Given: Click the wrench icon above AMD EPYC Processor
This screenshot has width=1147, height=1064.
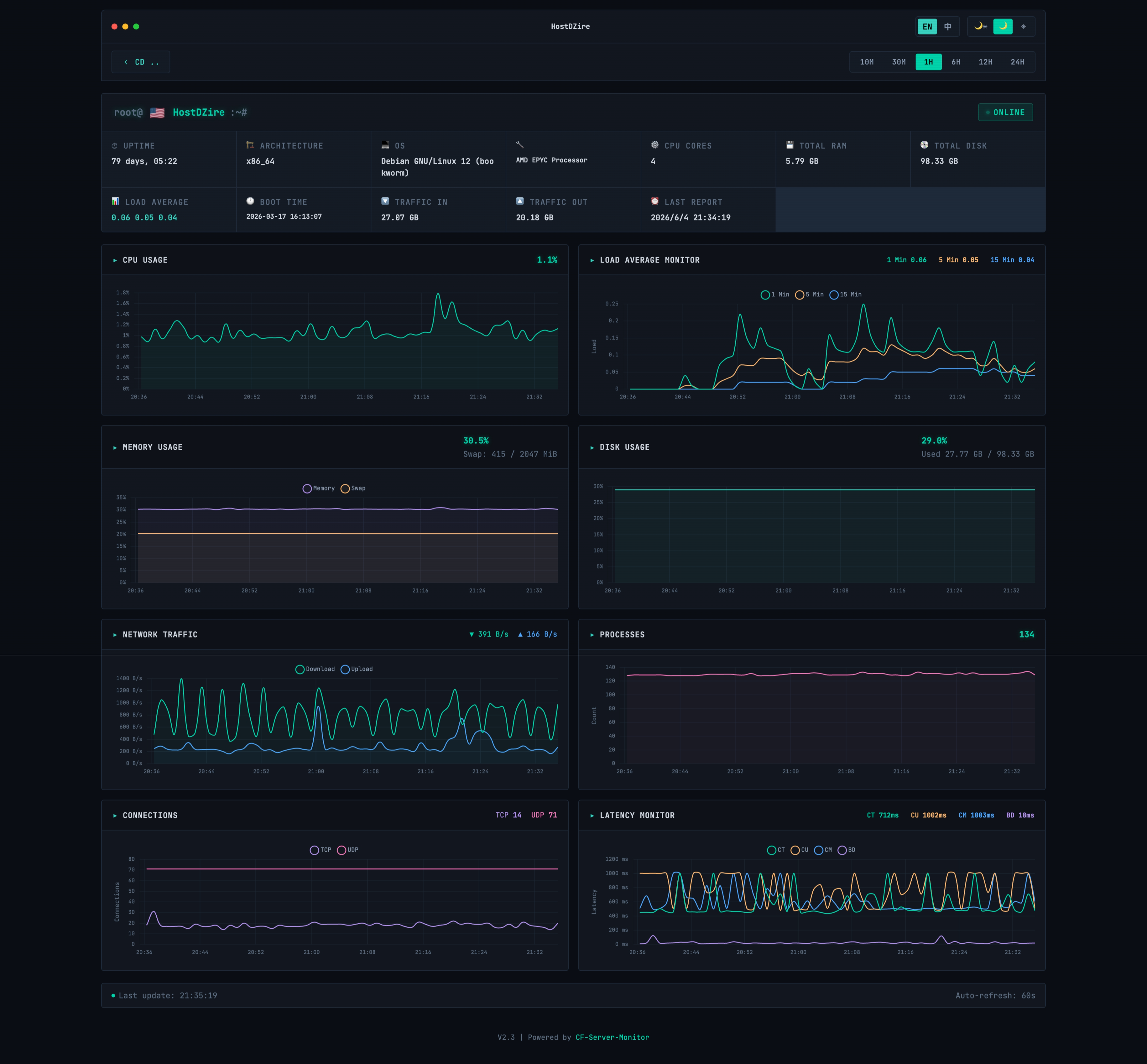Looking at the screenshot, I should (x=520, y=145).
